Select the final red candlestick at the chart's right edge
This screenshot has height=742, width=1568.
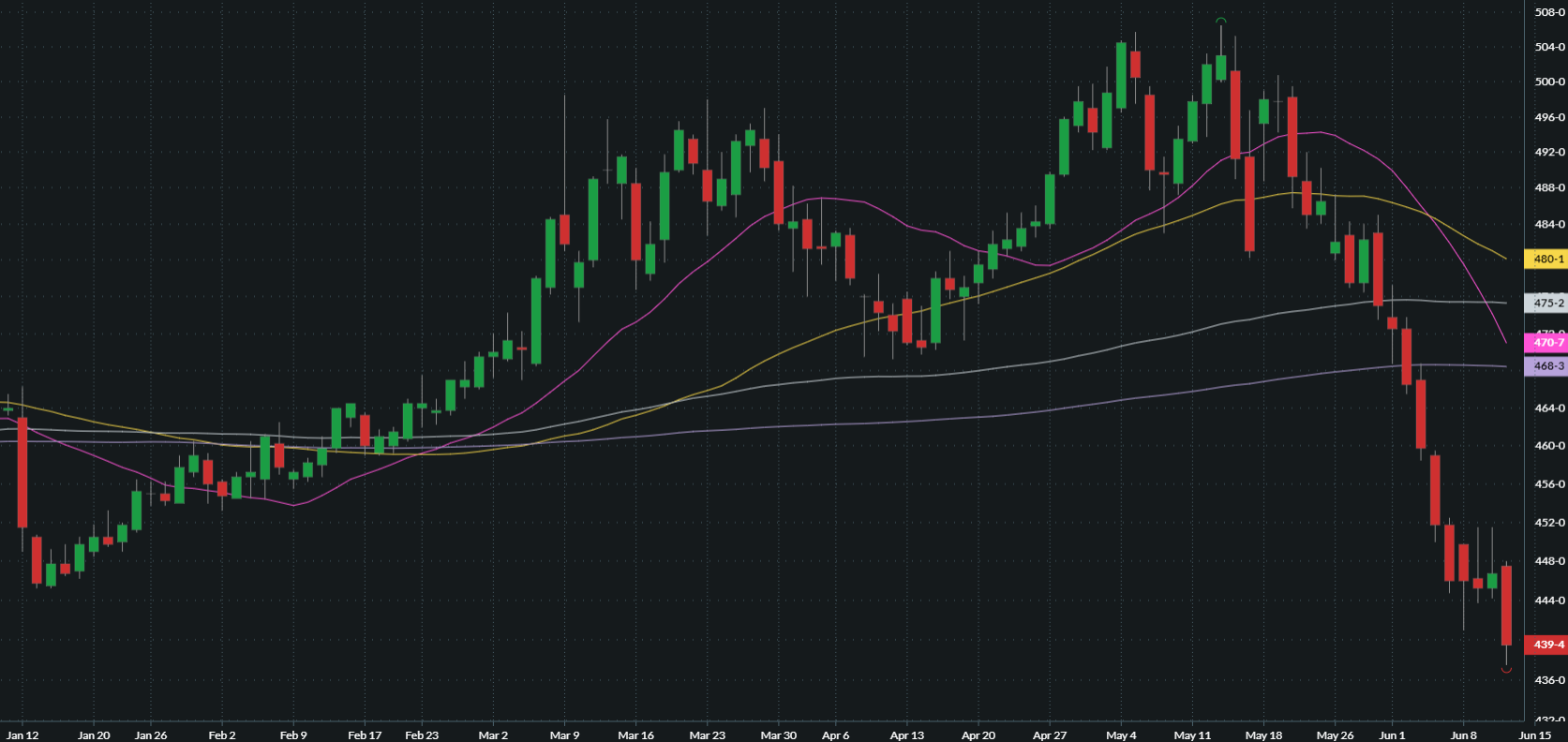point(1506,605)
